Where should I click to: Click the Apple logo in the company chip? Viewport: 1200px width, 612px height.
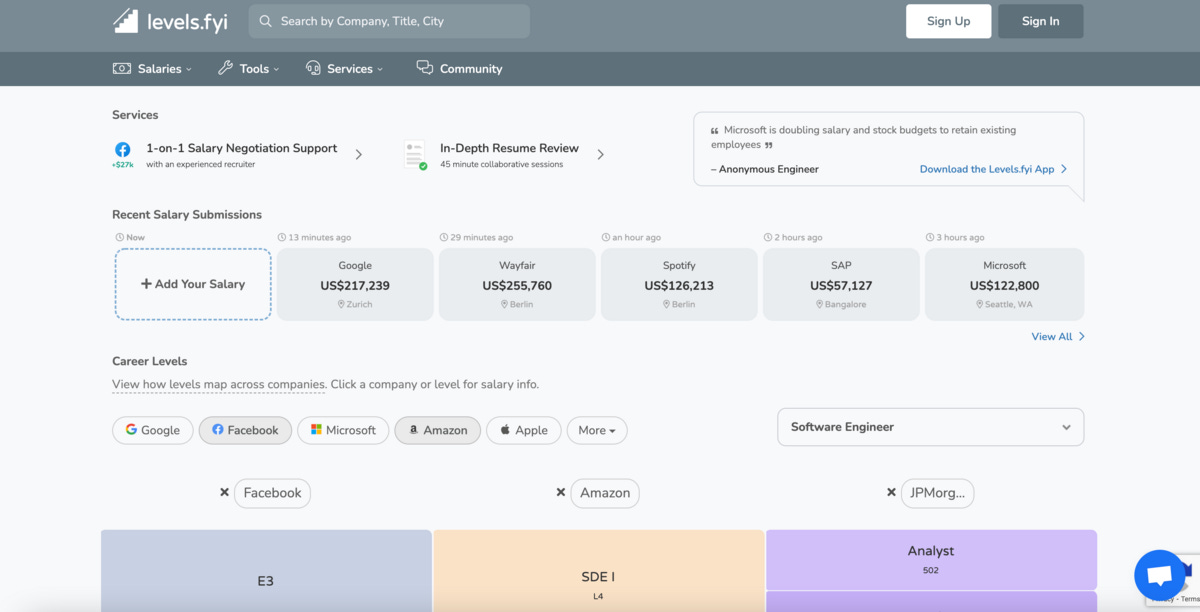[505, 430]
